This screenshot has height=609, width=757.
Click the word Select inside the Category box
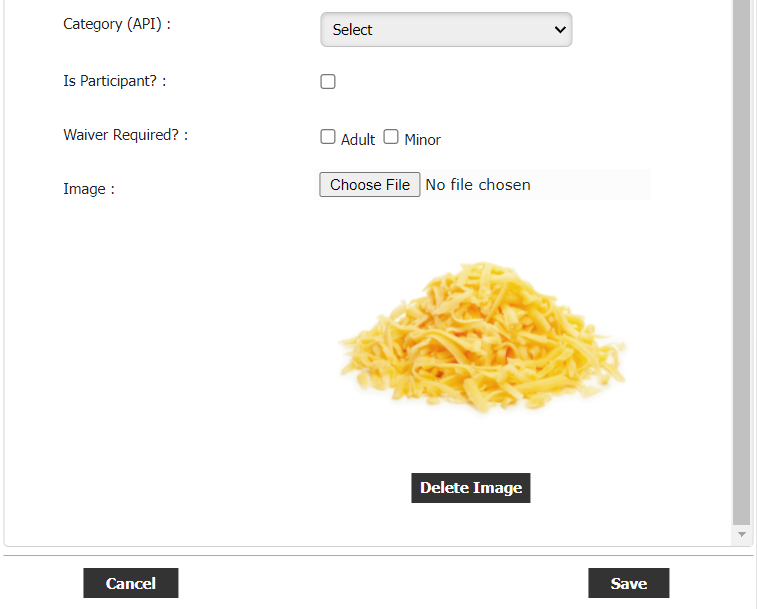point(352,30)
